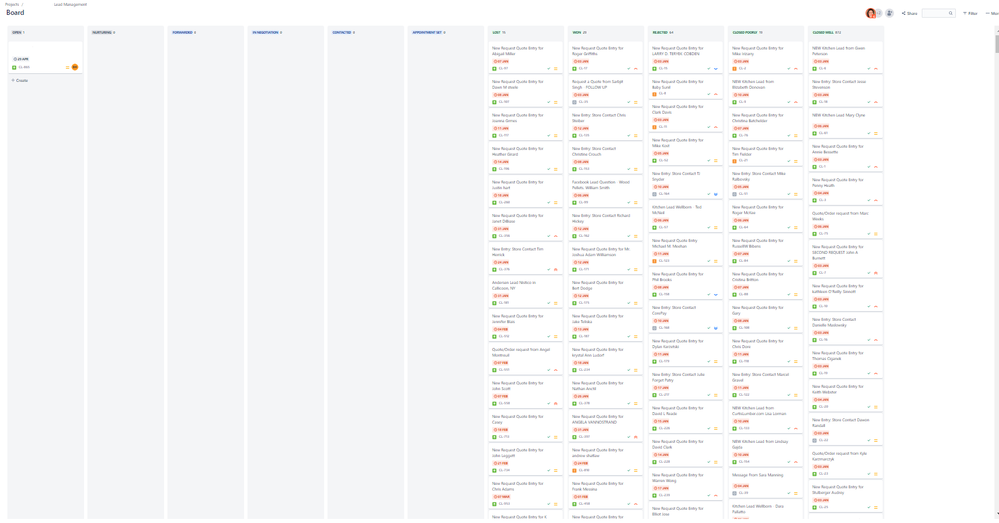999x523 pixels.
Task: Click the scrollbar up arrow on right edge
Action: 996,30
